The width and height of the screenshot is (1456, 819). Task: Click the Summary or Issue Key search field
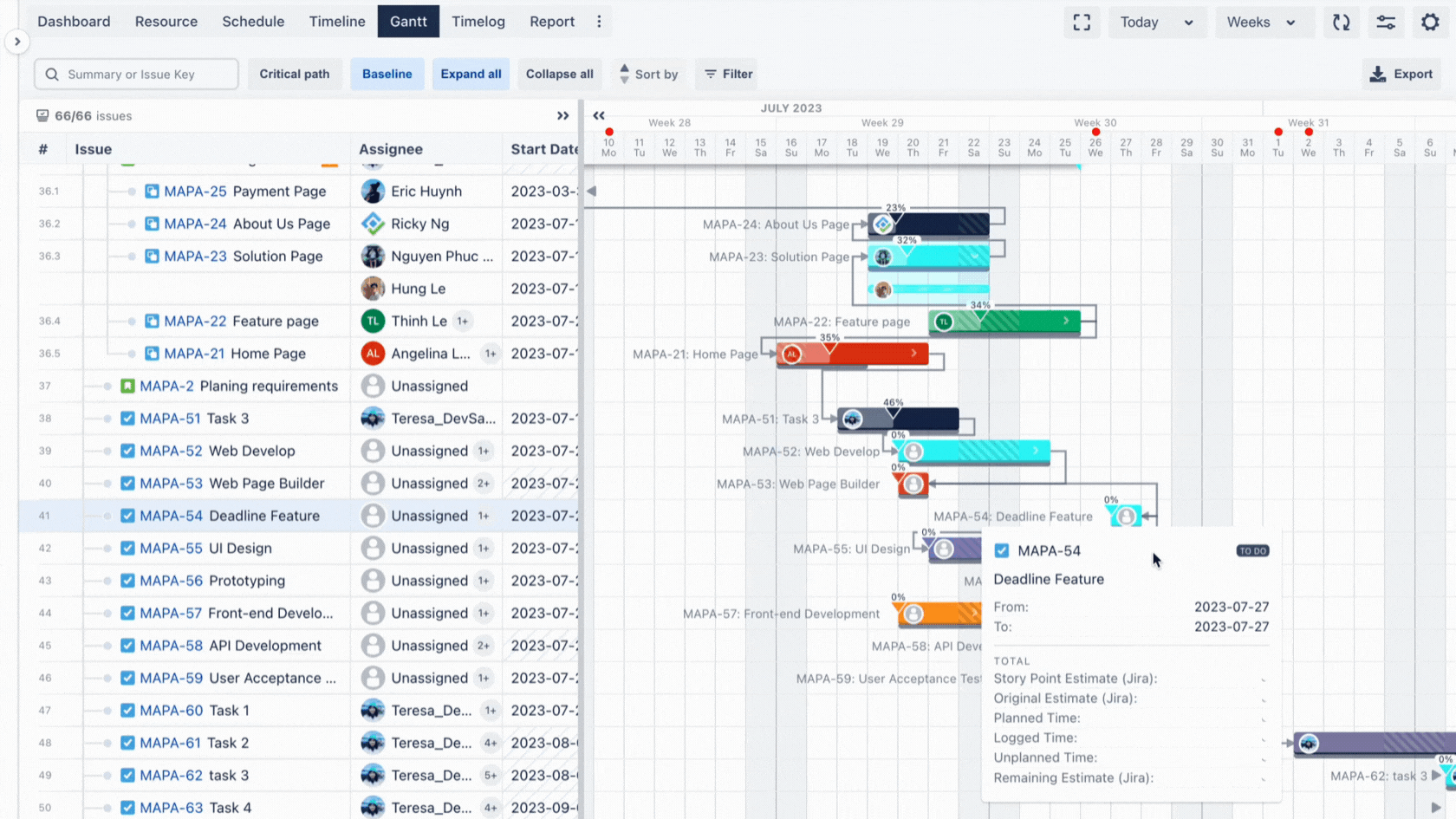point(136,74)
